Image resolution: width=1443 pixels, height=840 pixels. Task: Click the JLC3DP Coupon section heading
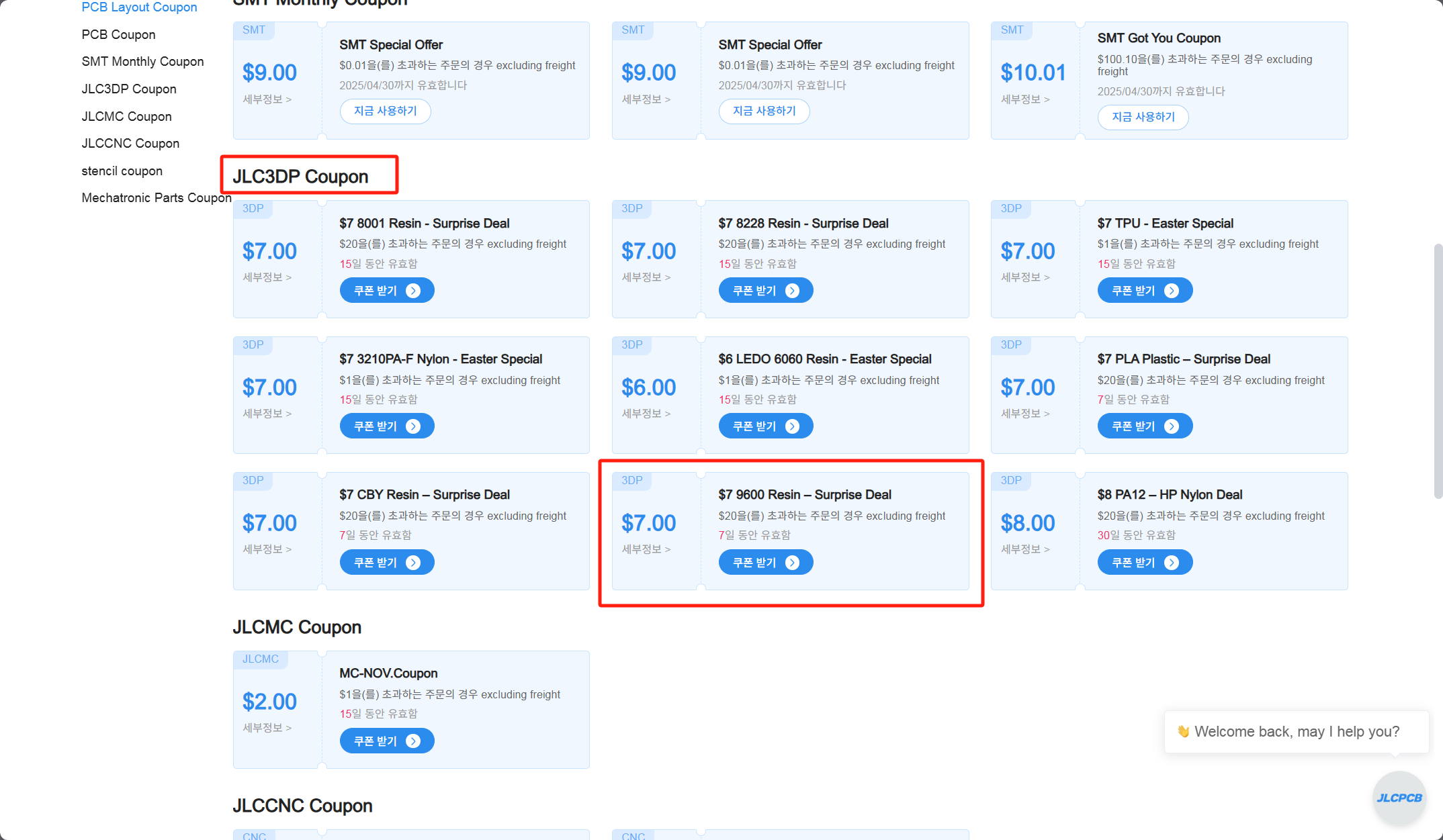(300, 177)
